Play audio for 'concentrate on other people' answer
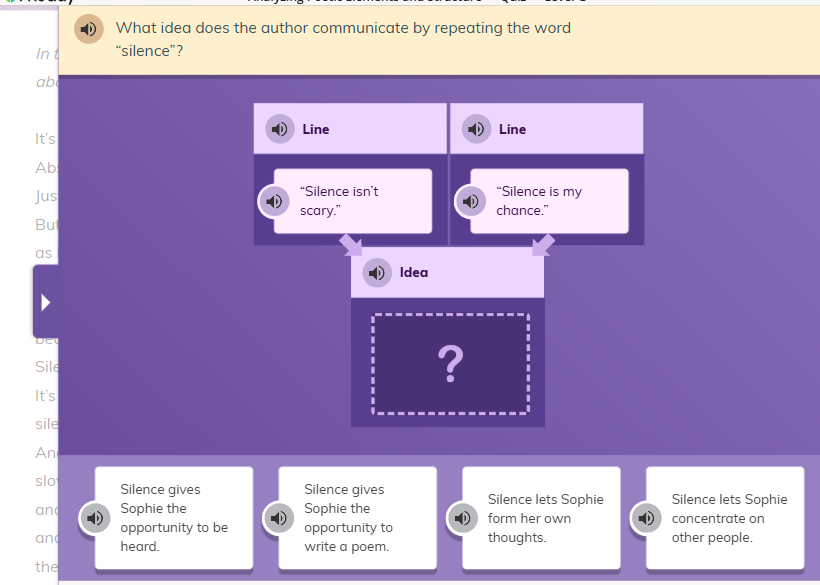The width and height of the screenshot is (820, 585). (x=646, y=518)
